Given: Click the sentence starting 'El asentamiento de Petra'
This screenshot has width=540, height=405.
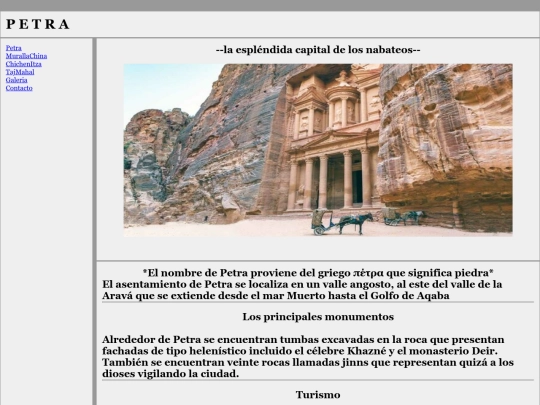Looking at the screenshot, I should pos(302,290).
